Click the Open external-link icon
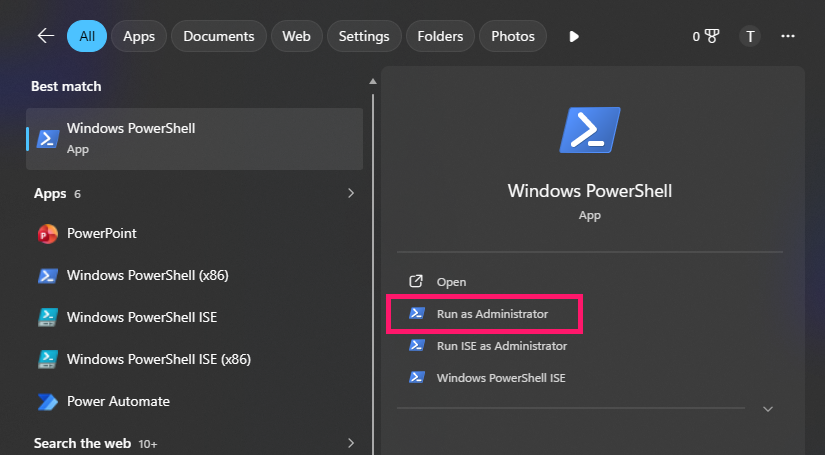825x455 pixels. pos(416,281)
